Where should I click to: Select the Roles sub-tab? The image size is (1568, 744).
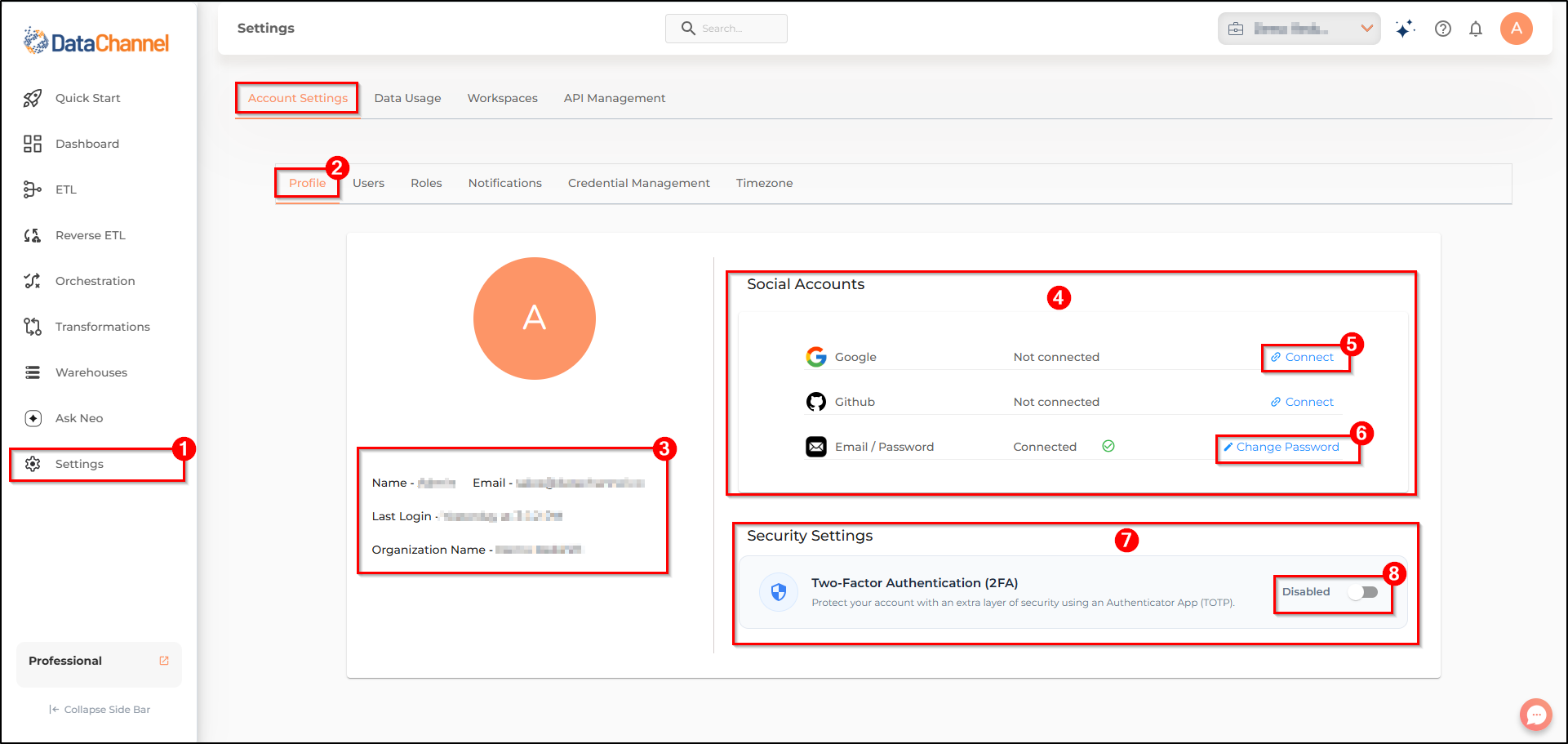click(426, 183)
